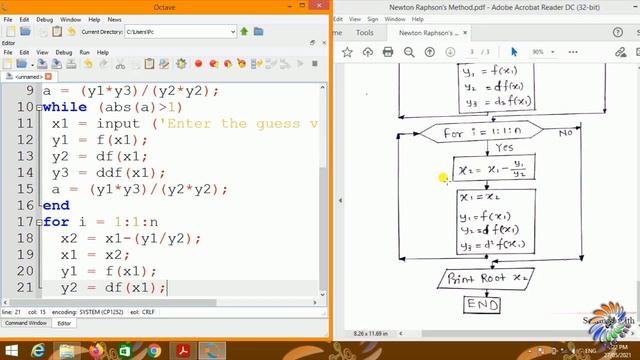Open the News menu in Octave
This screenshot has width=640, height=360.
coord(114,20)
